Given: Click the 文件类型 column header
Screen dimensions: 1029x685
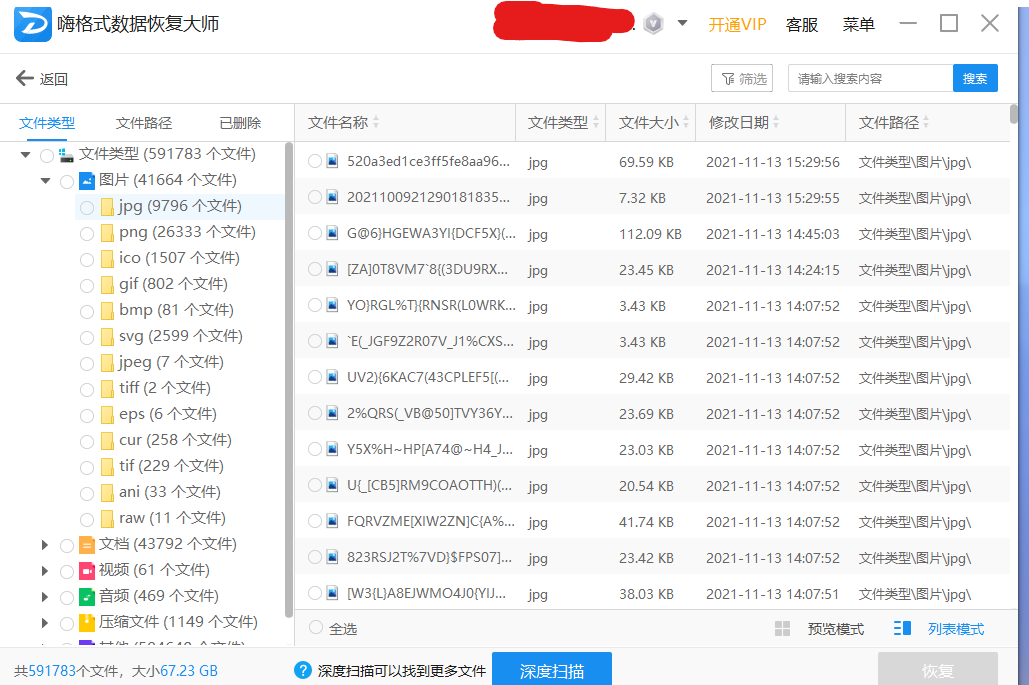Looking at the screenshot, I should pos(558,122).
